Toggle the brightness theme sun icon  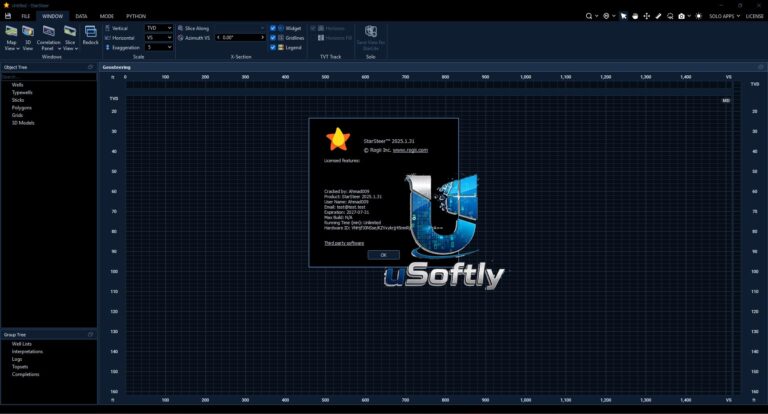click(698, 16)
